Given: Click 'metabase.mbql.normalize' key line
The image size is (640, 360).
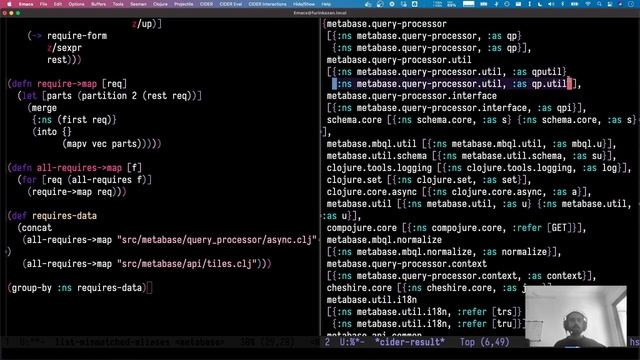Looking at the screenshot, I should (384, 240).
